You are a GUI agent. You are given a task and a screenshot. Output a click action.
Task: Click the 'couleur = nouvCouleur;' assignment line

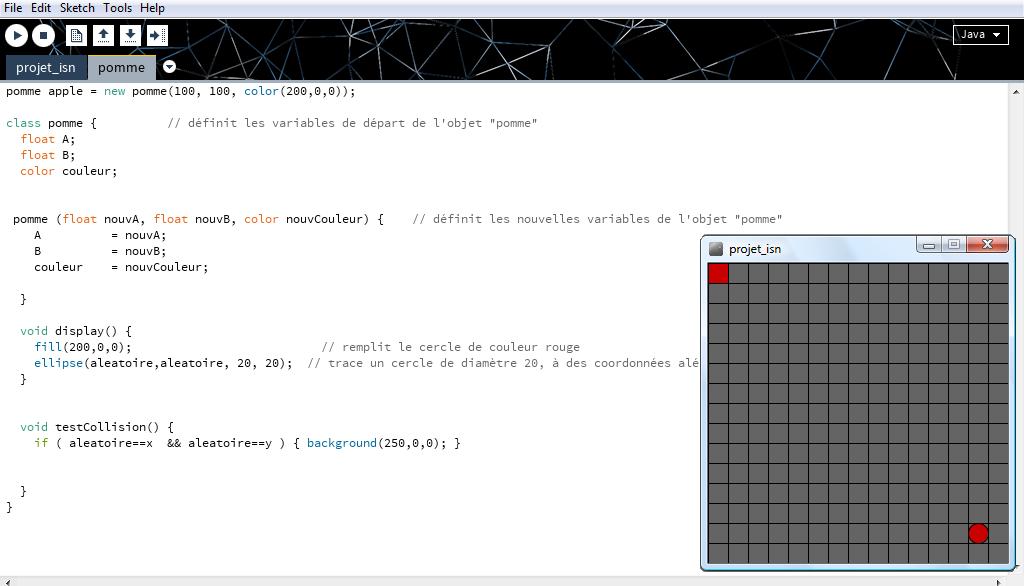click(121, 267)
